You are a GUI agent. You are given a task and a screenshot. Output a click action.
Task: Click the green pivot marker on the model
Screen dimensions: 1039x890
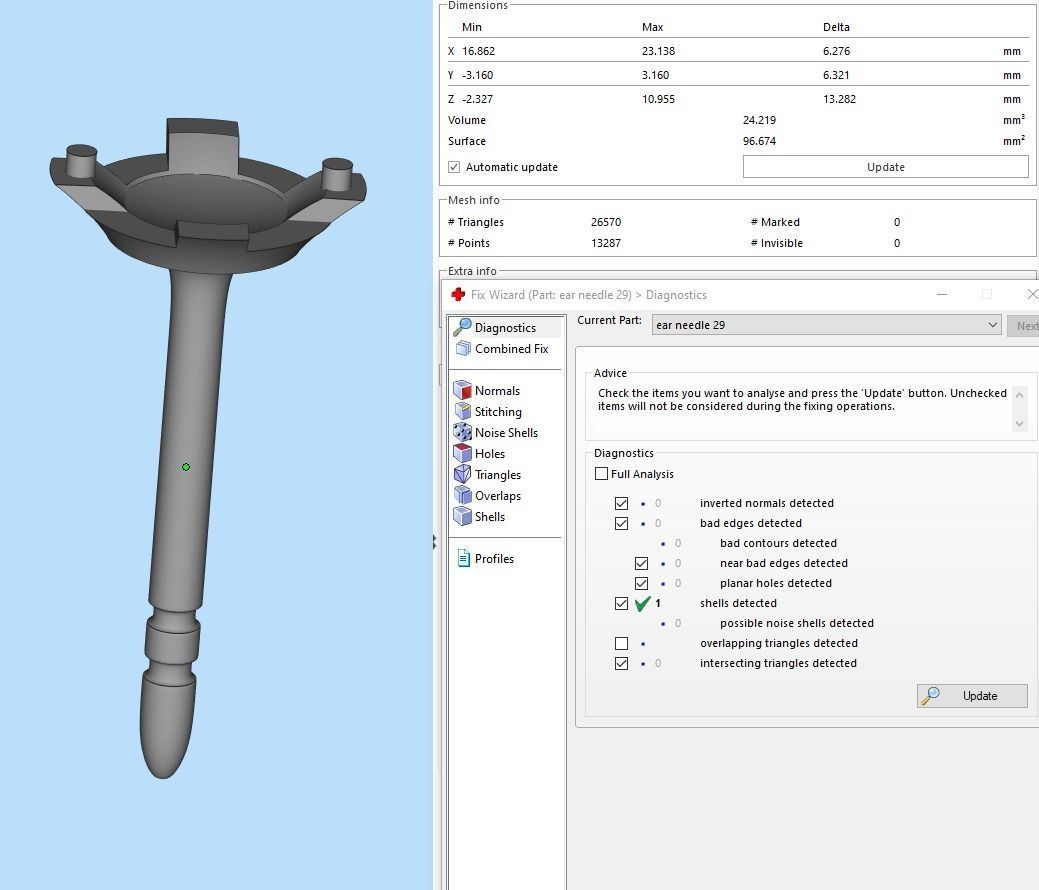186,467
